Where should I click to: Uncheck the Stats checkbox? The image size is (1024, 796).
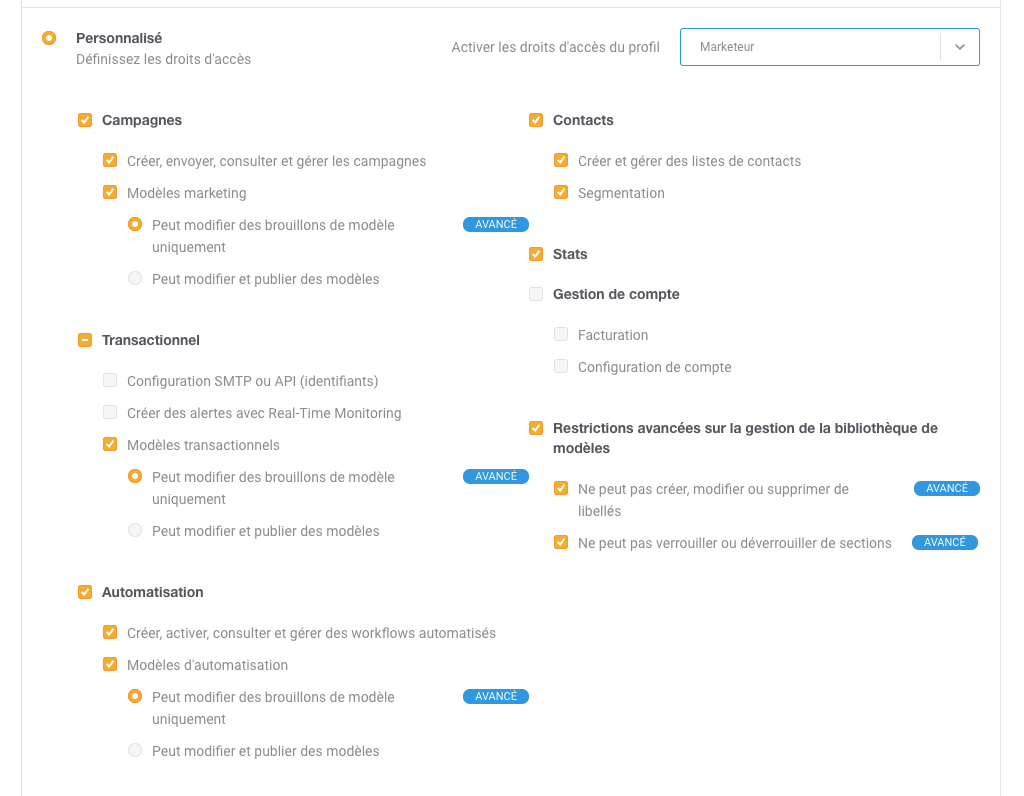point(536,254)
